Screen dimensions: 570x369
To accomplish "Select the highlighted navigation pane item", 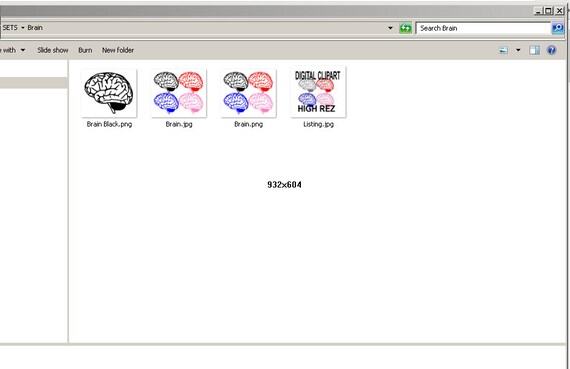I will [x=33, y=83].
